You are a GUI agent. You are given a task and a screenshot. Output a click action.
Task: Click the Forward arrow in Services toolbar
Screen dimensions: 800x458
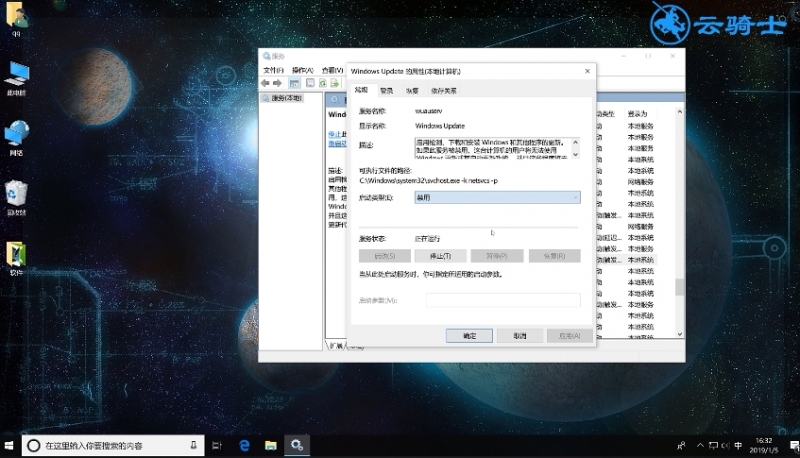coord(277,83)
